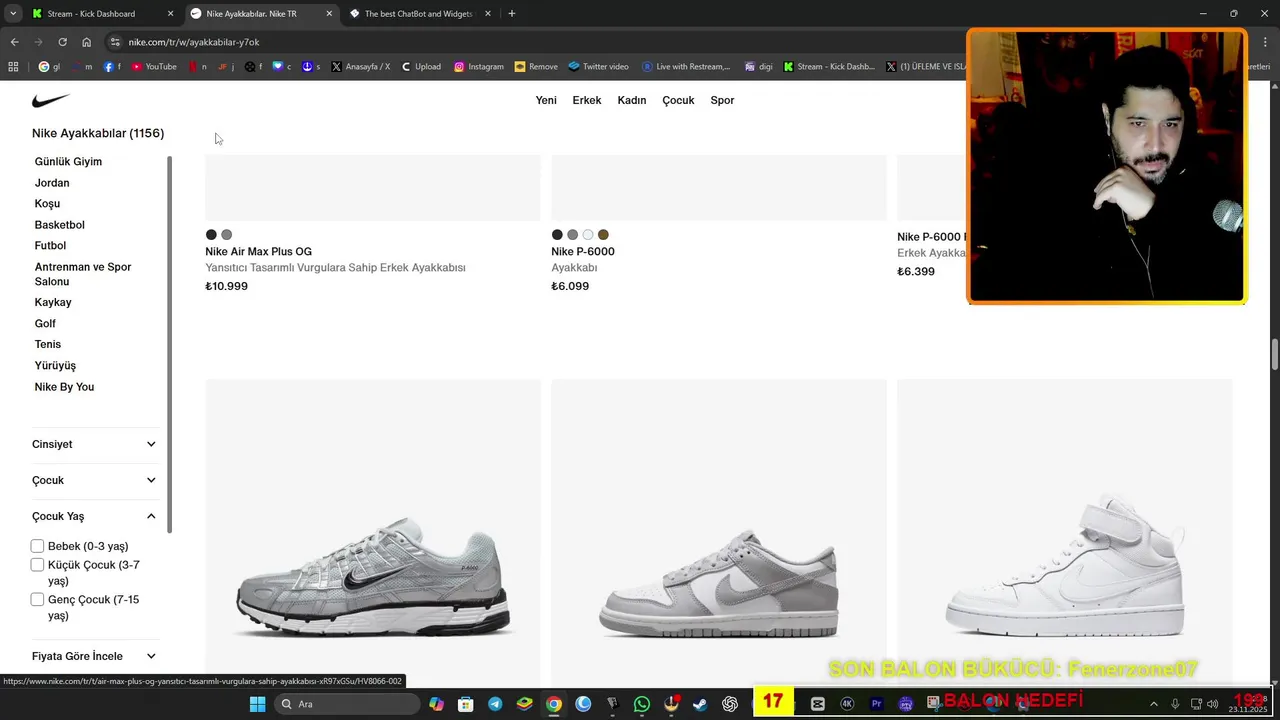1280x720 pixels.
Task: Open the Spor menu
Action: pos(722,100)
